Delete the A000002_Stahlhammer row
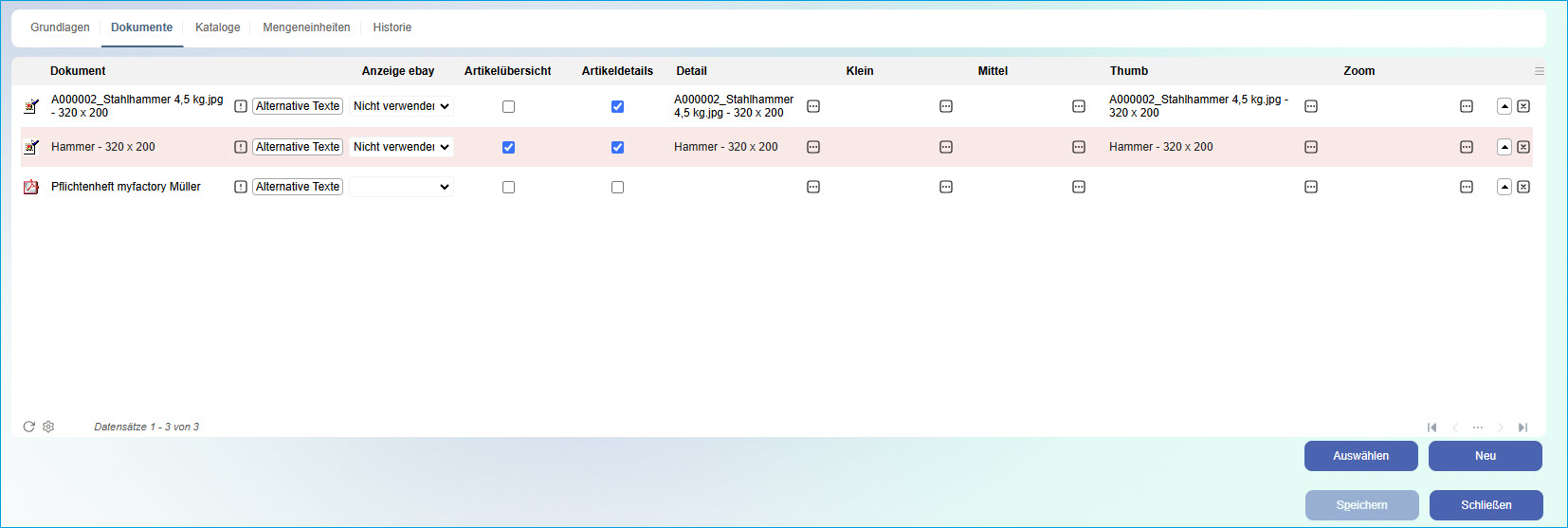This screenshot has width=1568, height=528. click(1523, 106)
